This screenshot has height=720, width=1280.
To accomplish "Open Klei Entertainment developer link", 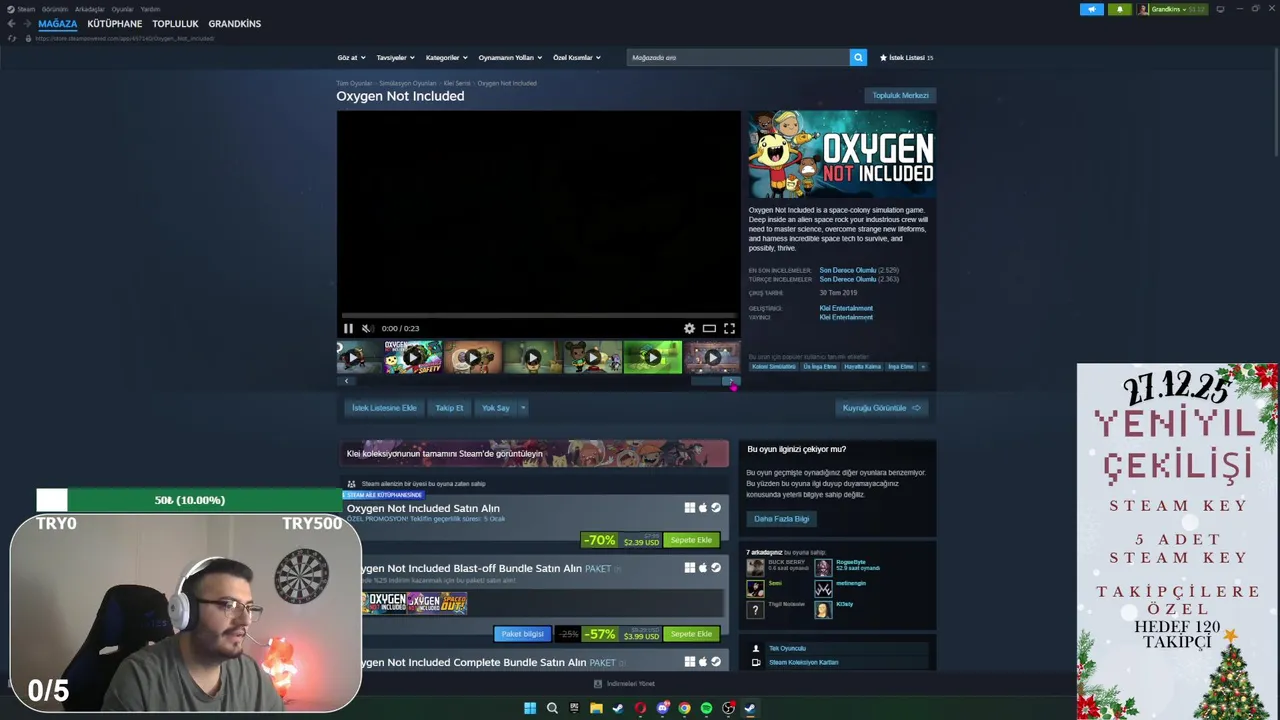I will coord(846,308).
